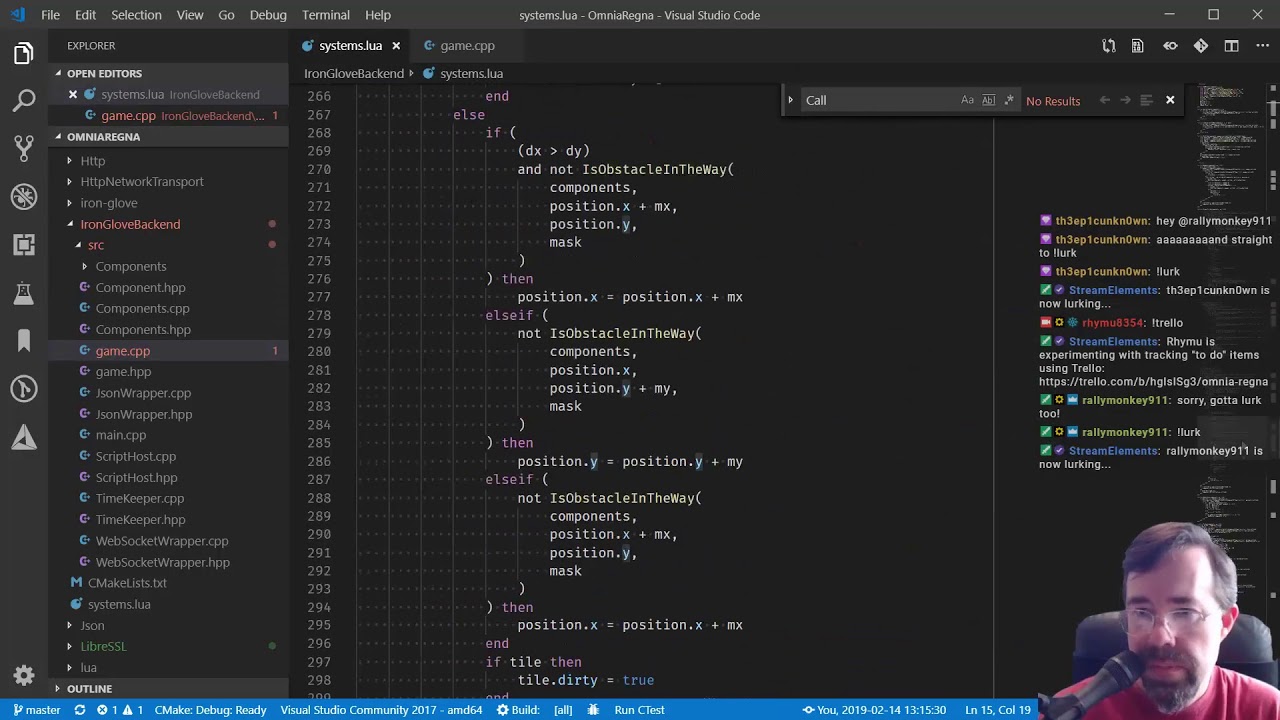Open ScriptHost.cpp in the explorer
Viewport: 1280px width, 720px height.
click(x=135, y=456)
